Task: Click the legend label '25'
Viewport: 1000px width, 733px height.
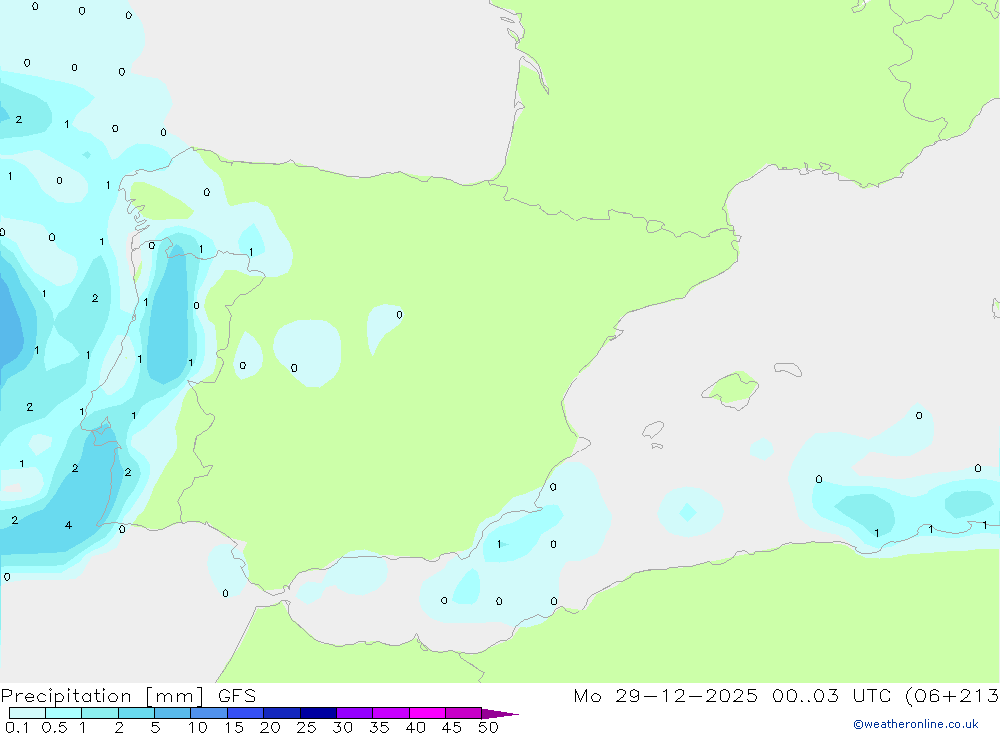Action: pyautogui.click(x=307, y=727)
